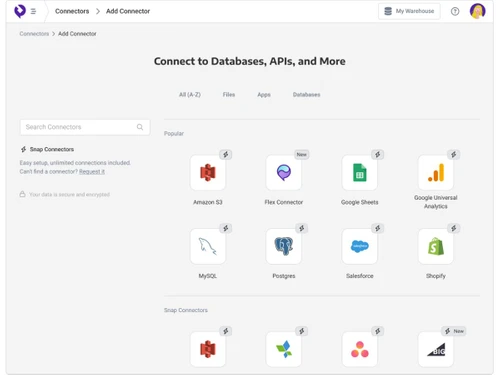Click the Postgres label text
The width and height of the screenshot is (500, 375).
point(284,276)
